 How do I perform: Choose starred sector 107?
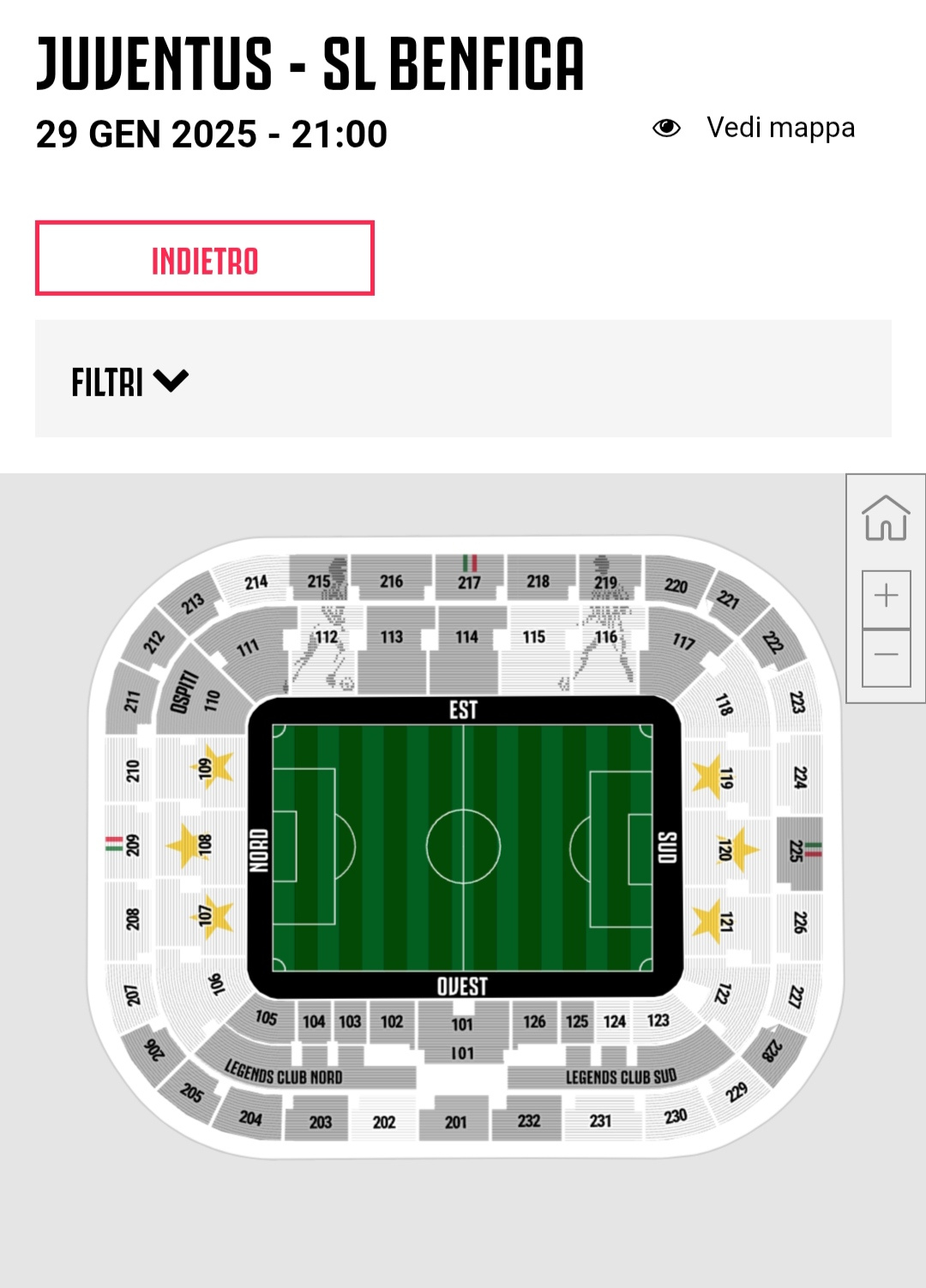point(208,916)
